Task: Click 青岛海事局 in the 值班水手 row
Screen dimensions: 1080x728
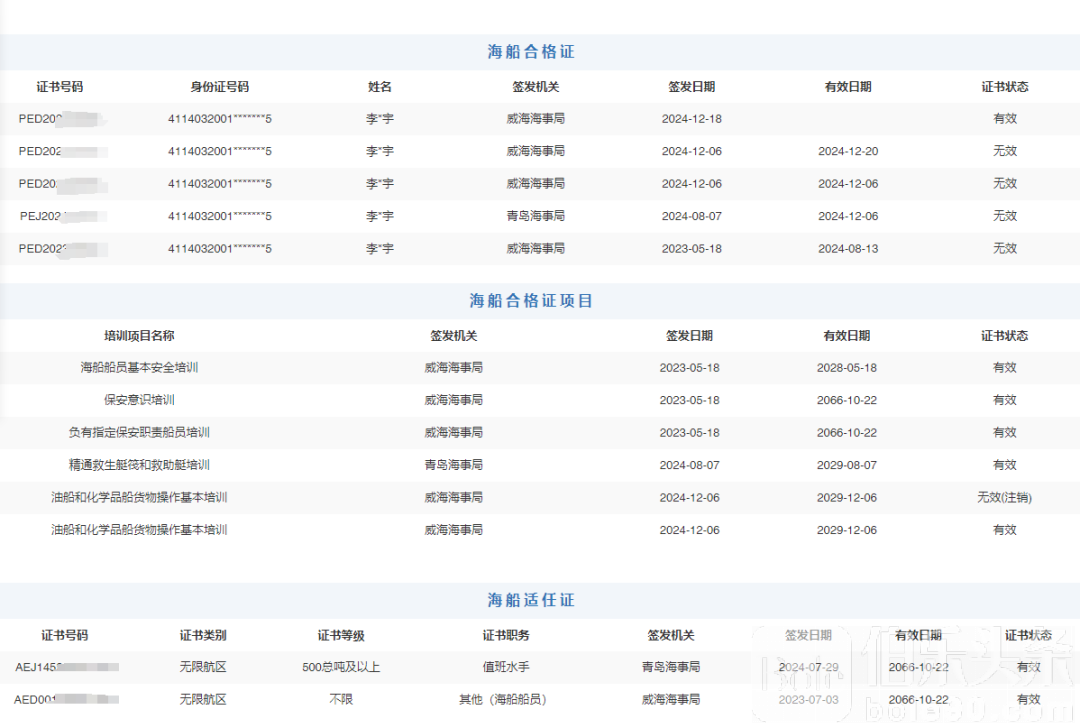Action: point(671,667)
